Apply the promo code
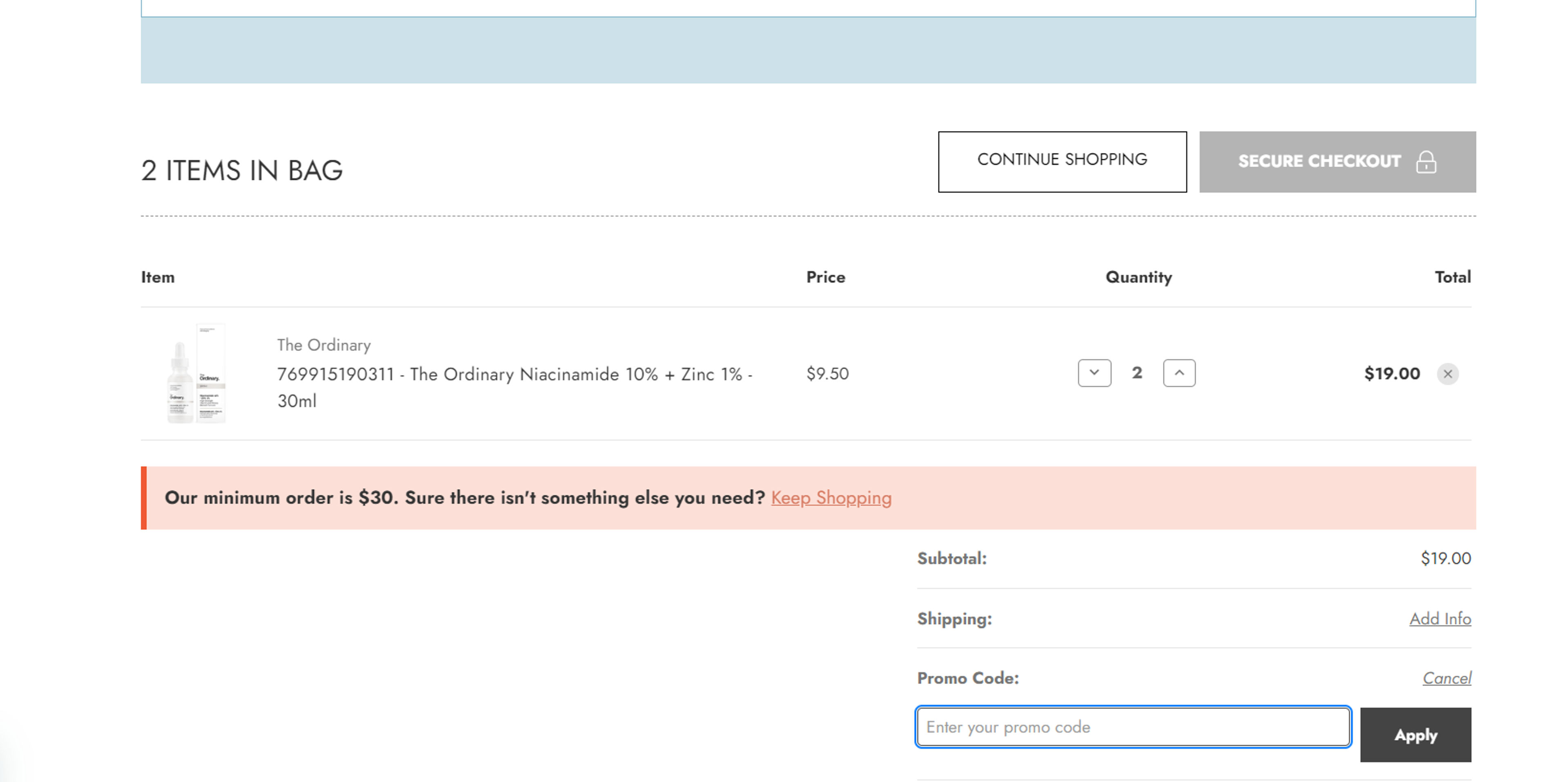 coord(1416,735)
